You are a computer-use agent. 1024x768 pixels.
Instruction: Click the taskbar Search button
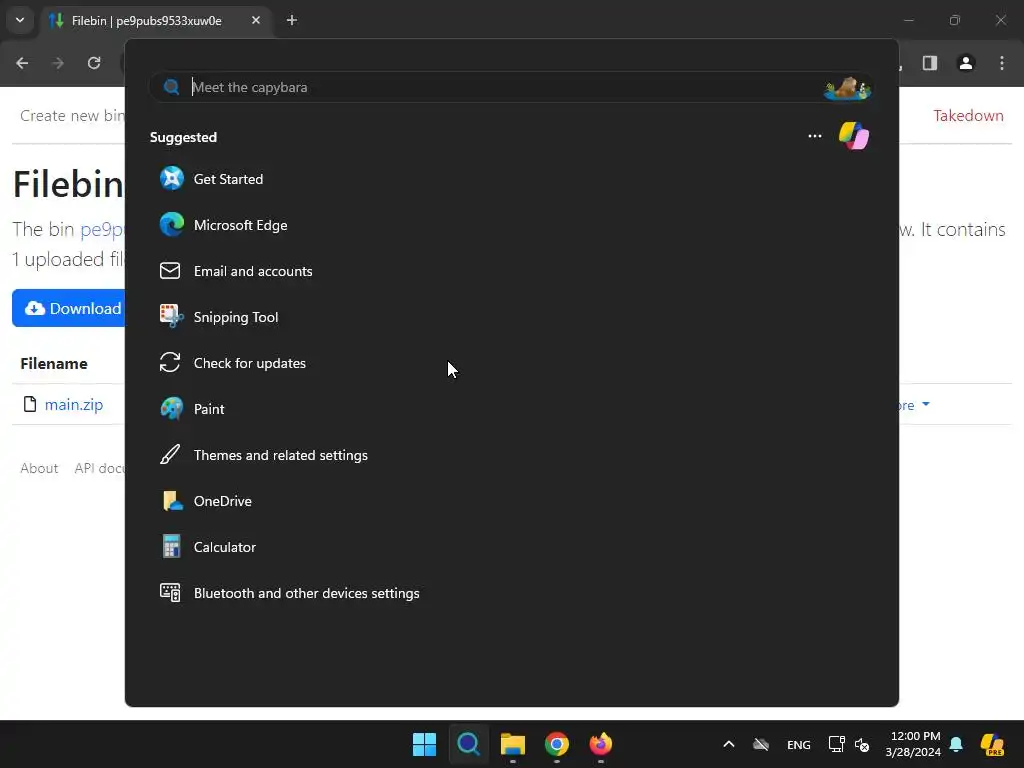click(468, 744)
